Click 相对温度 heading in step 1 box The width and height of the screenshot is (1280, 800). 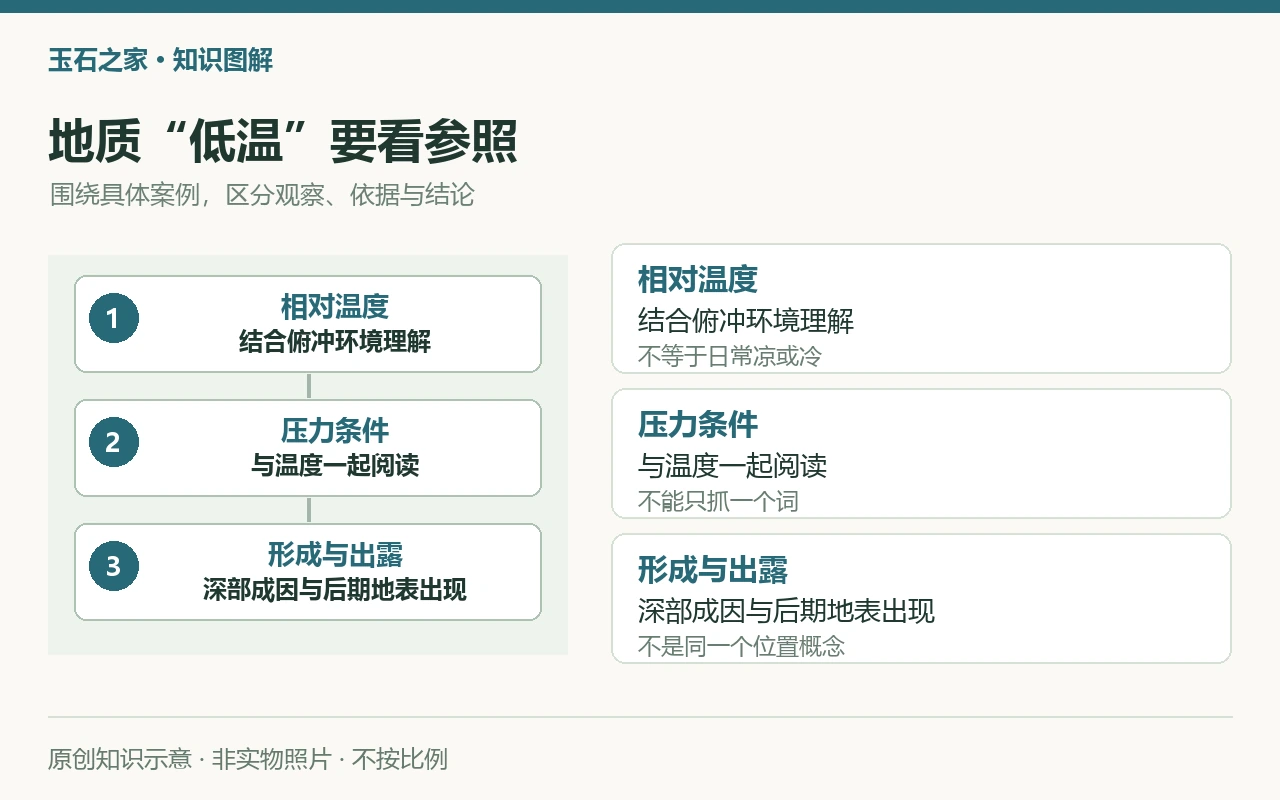(x=335, y=306)
